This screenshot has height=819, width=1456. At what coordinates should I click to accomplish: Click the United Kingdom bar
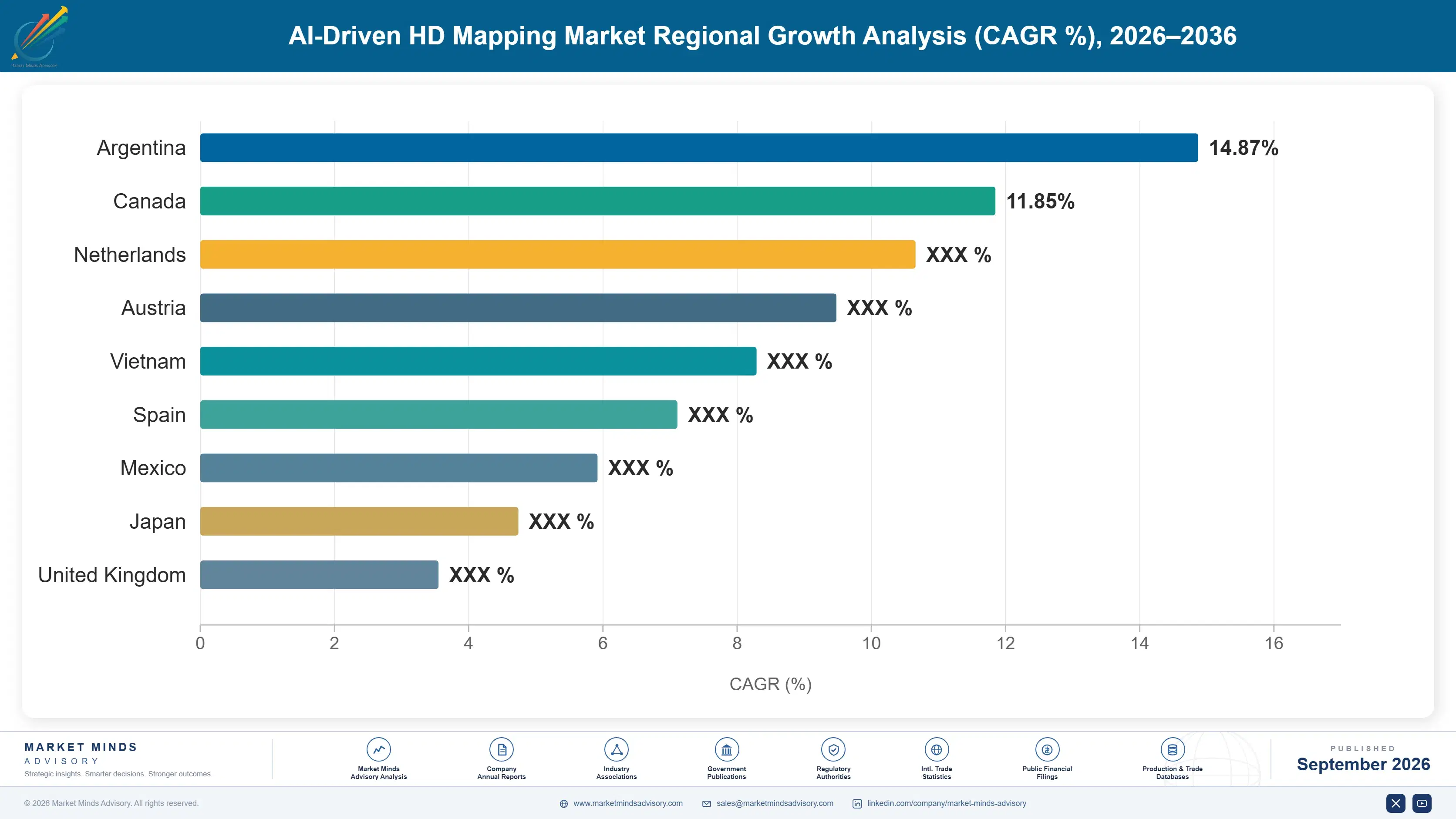pyautogui.click(x=319, y=574)
